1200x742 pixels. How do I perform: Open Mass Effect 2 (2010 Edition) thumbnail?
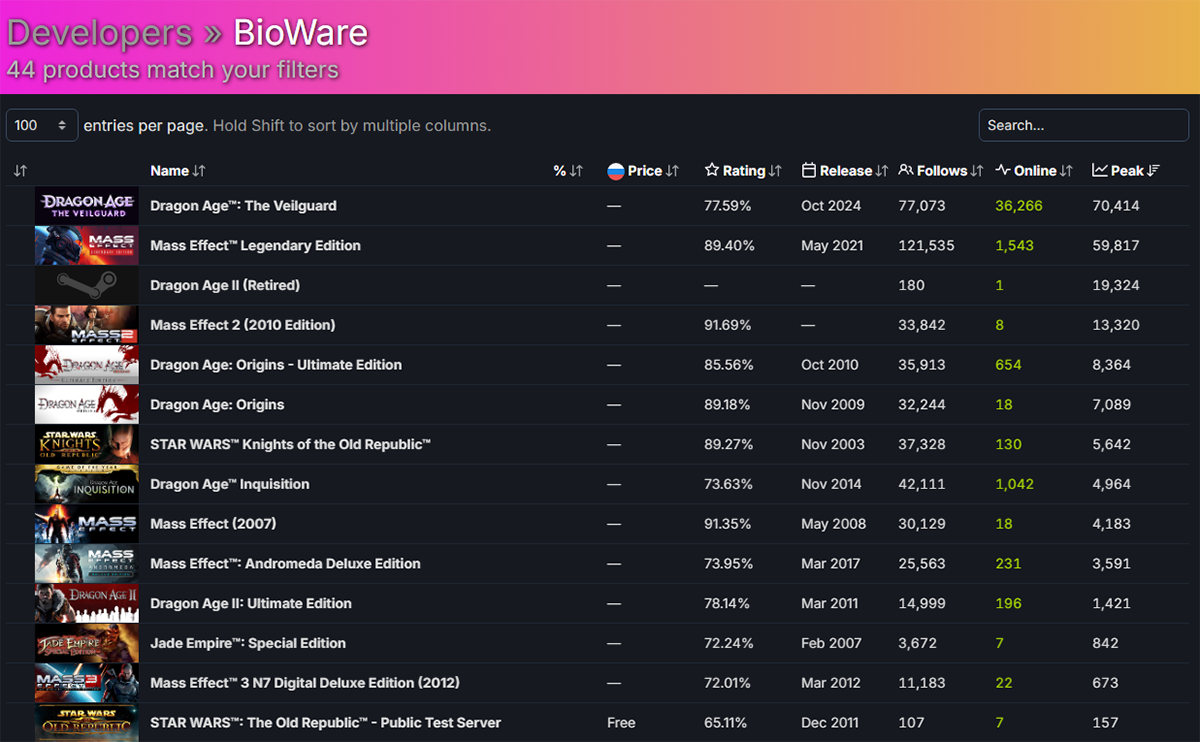coord(87,325)
